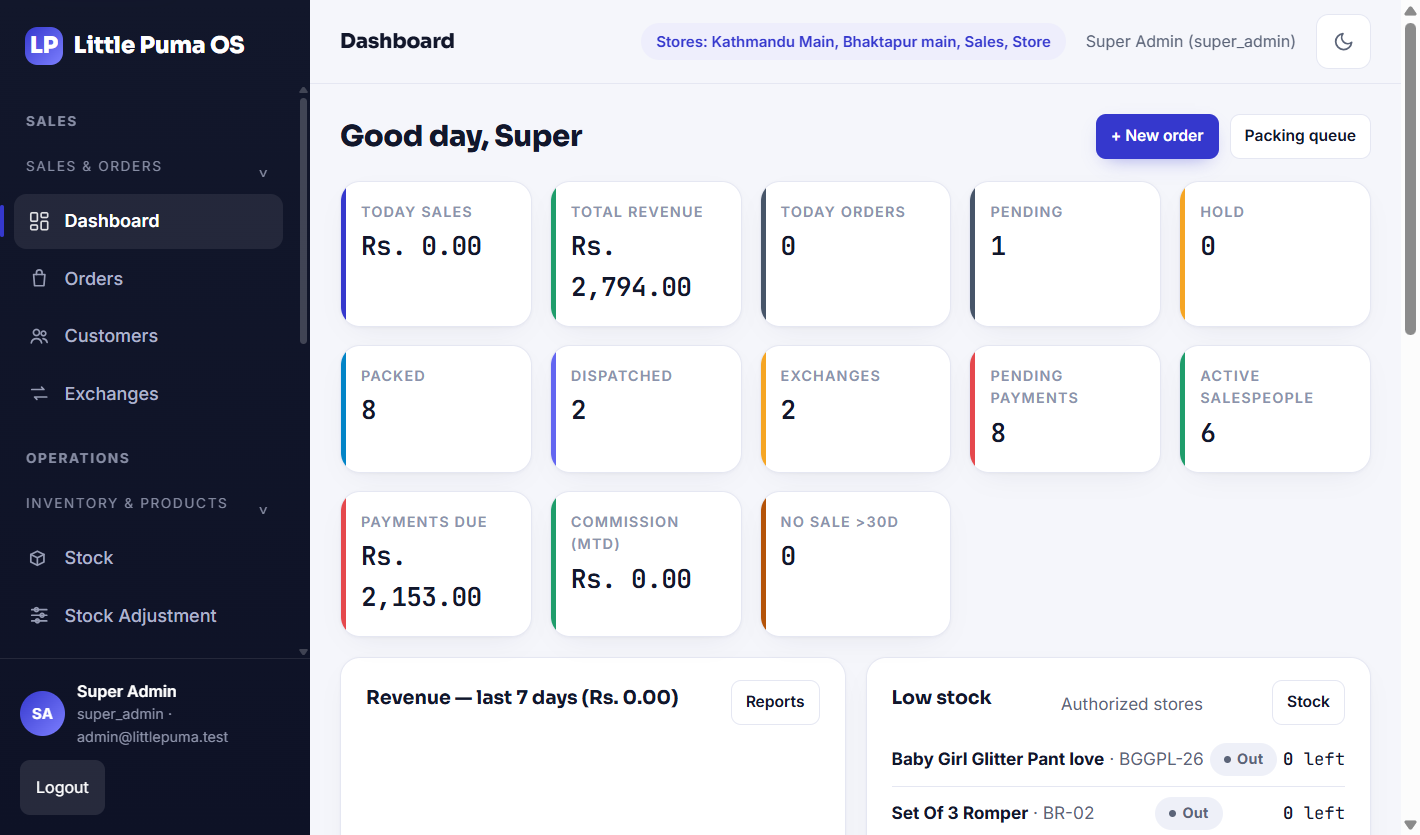
Task: Select the Pending orders card
Action: (1065, 254)
